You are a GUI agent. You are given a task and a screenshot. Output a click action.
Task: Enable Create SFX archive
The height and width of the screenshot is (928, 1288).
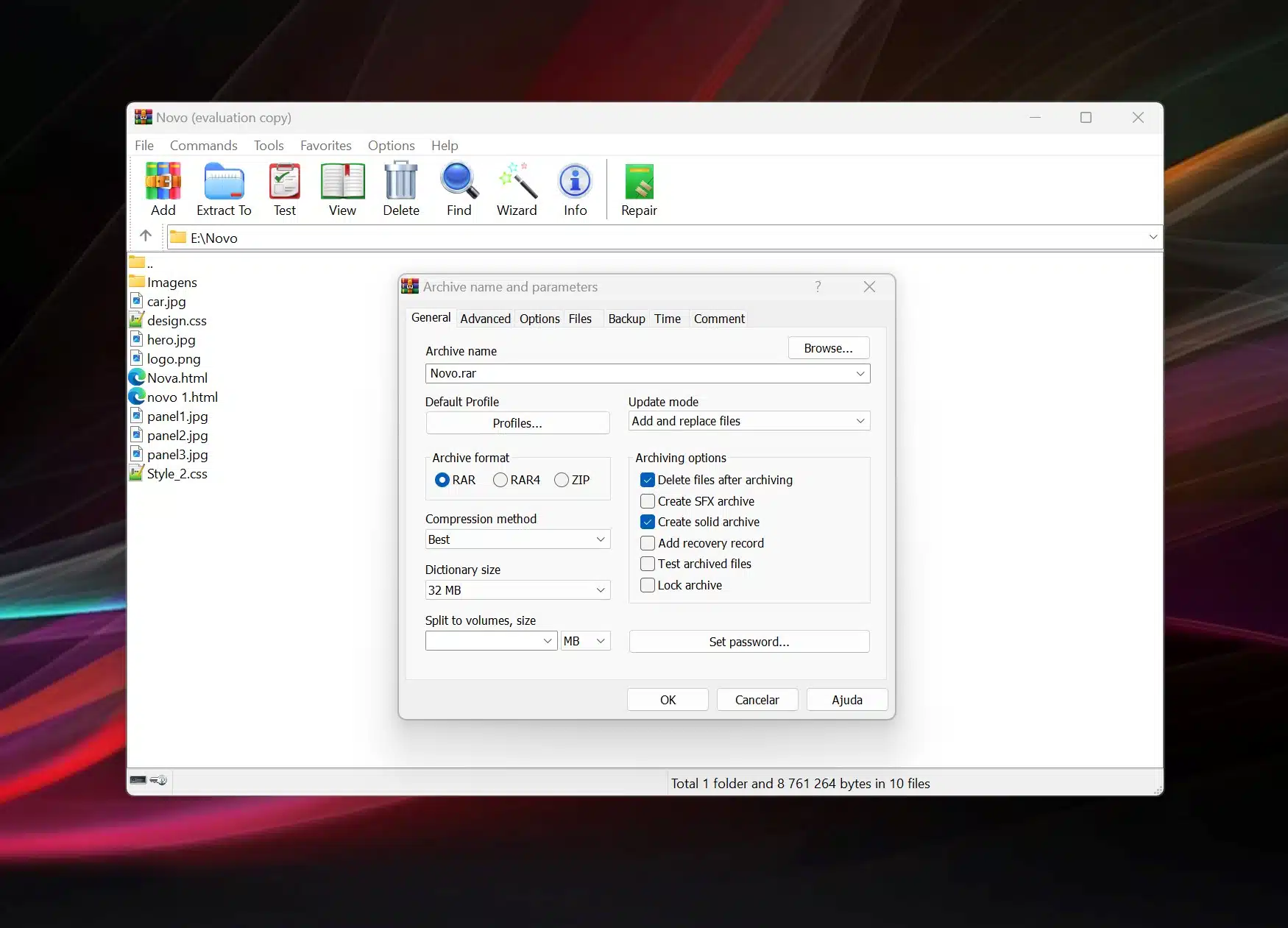[648, 501]
